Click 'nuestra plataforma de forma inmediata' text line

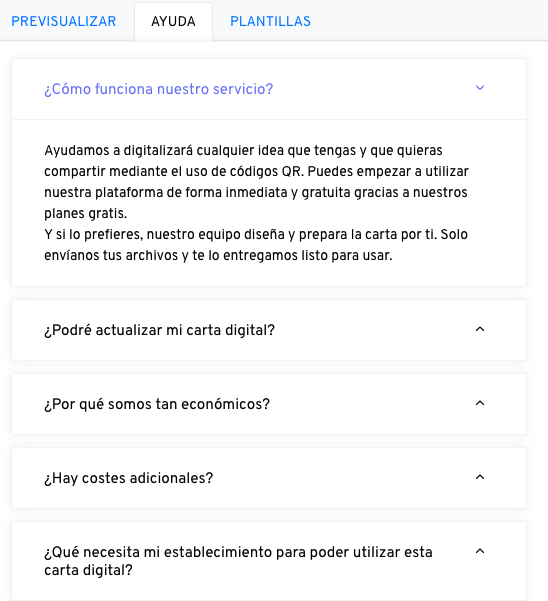coord(256,192)
